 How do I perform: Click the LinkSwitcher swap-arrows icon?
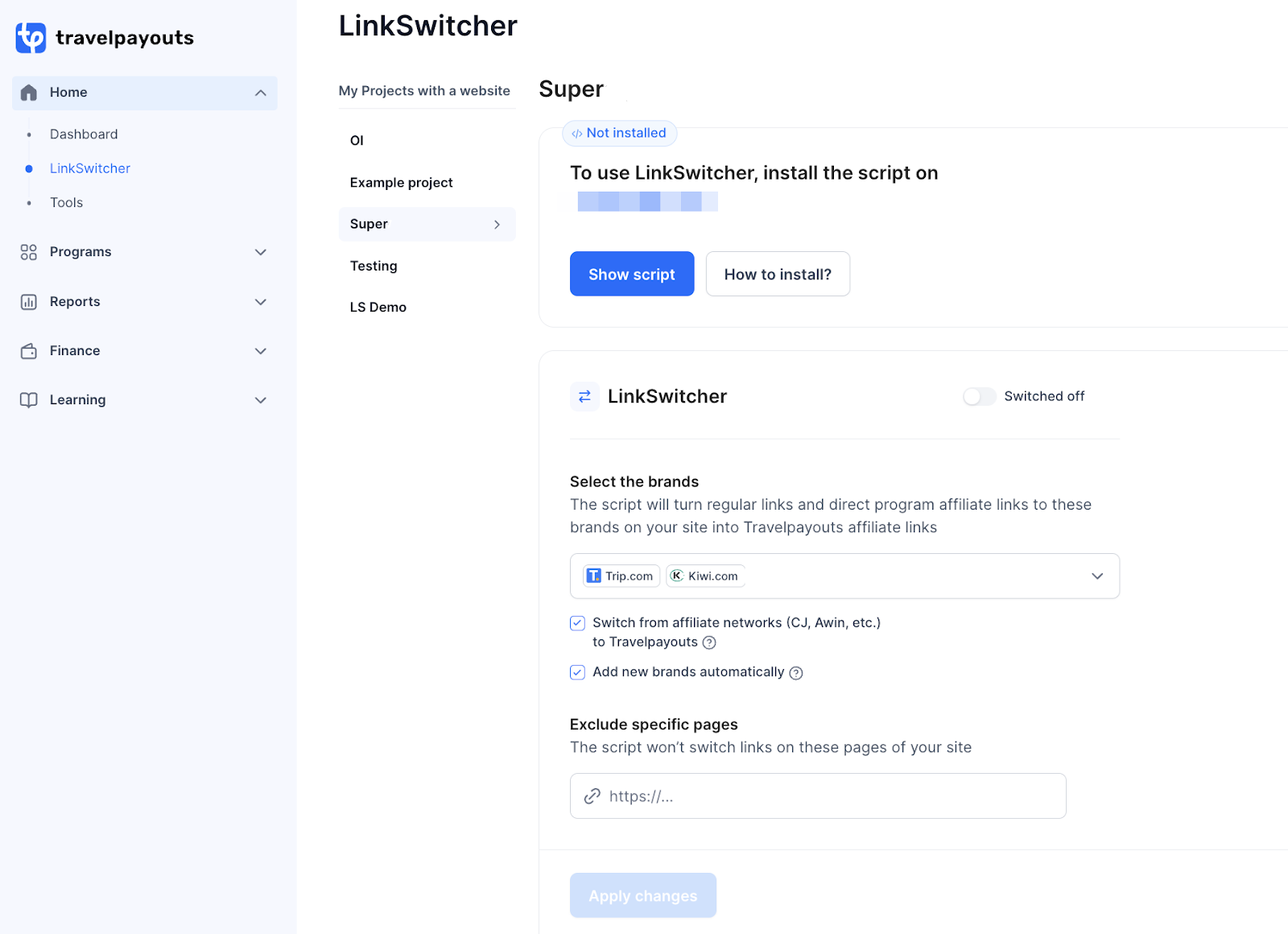[x=584, y=396]
